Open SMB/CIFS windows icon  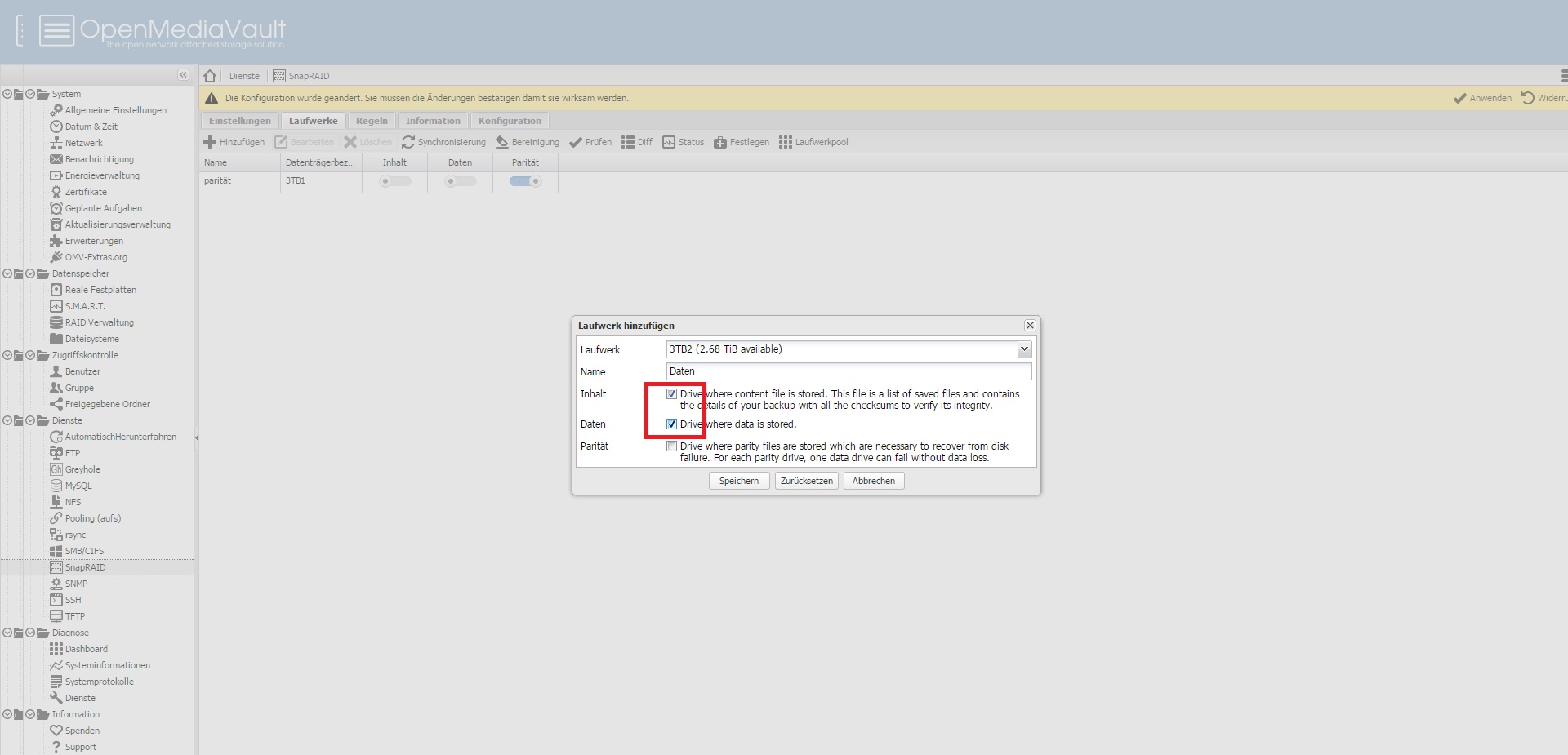tap(56, 551)
